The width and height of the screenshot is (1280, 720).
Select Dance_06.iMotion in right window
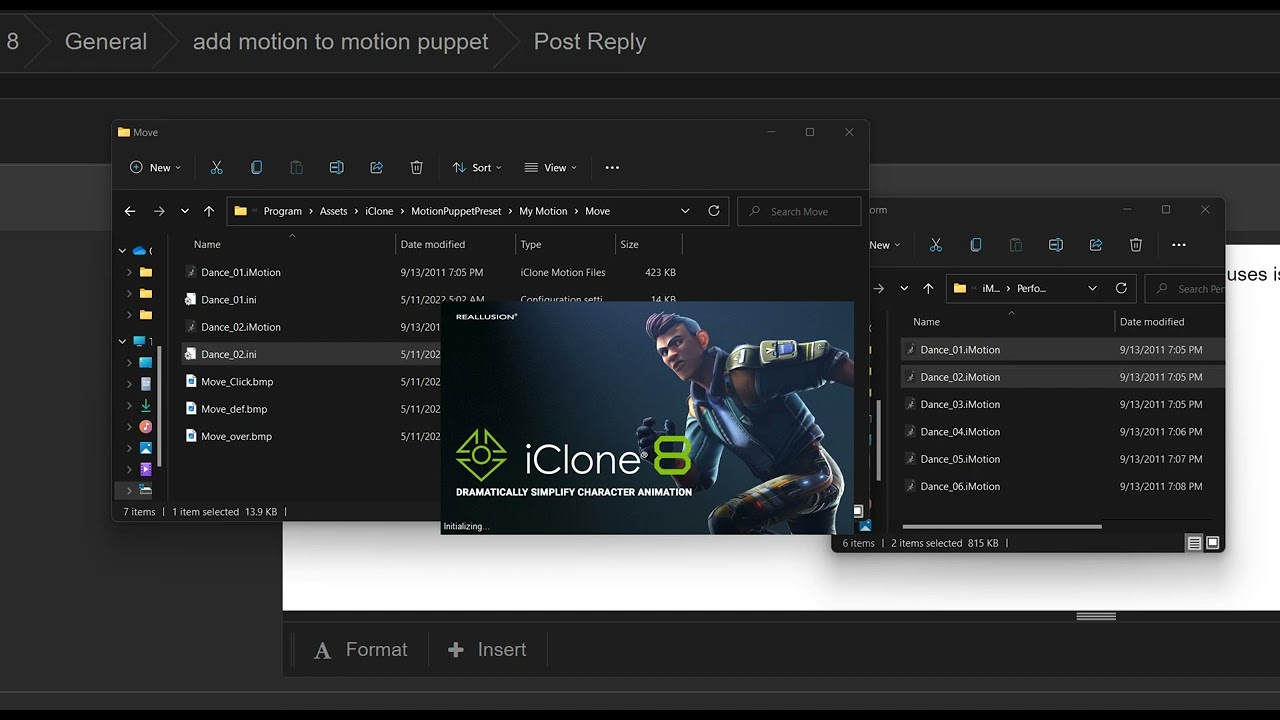point(960,486)
